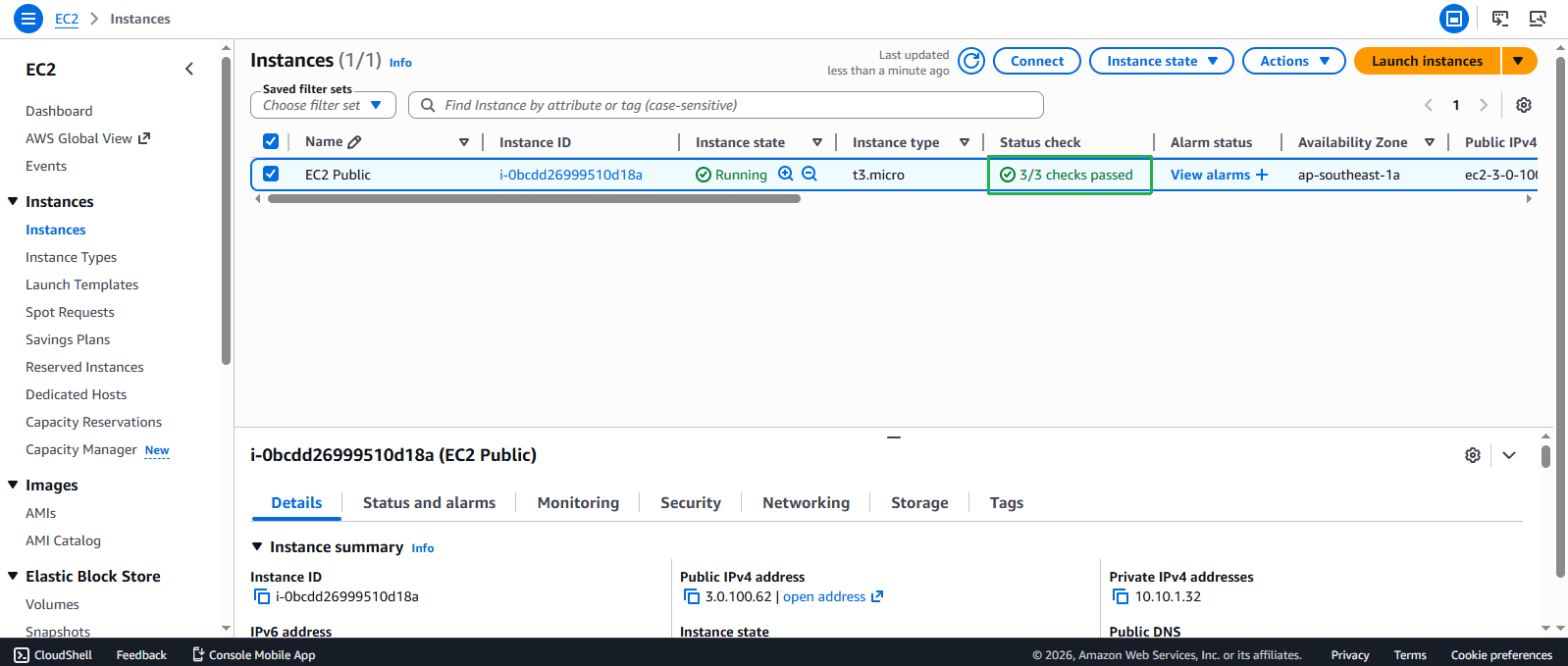Open instance ID link i-0bcdd26999510d18a in table
The width and height of the screenshot is (1568, 666).
click(571, 175)
